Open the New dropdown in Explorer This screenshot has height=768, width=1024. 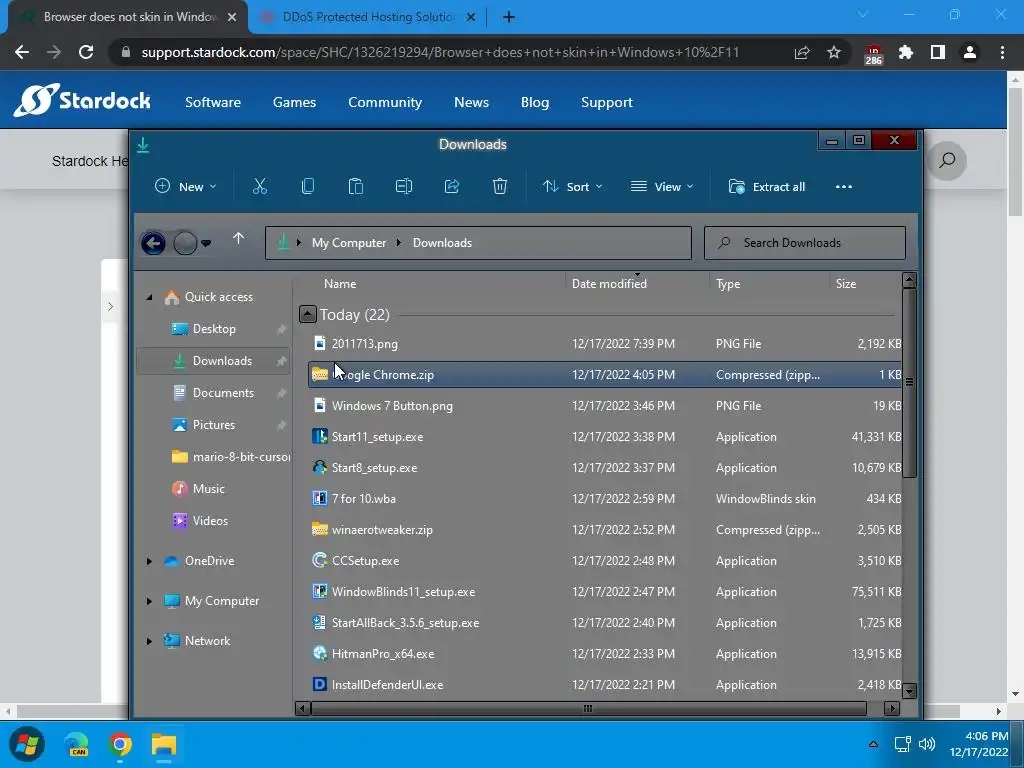tap(185, 187)
